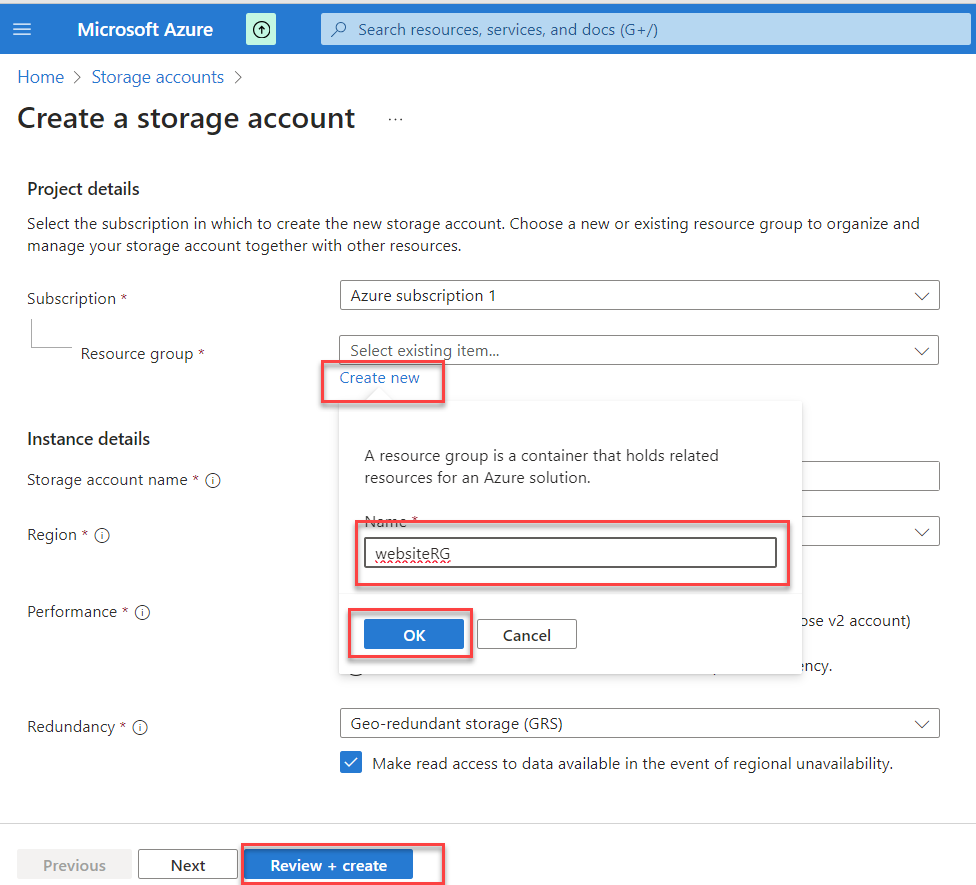Click the search magnifier icon
Screen dimensions: 976x885
click(x=340, y=30)
